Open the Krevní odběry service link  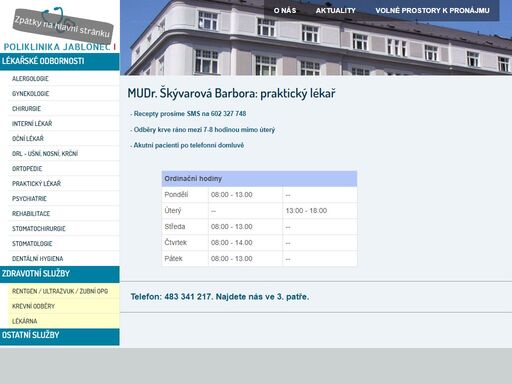coord(33,306)
